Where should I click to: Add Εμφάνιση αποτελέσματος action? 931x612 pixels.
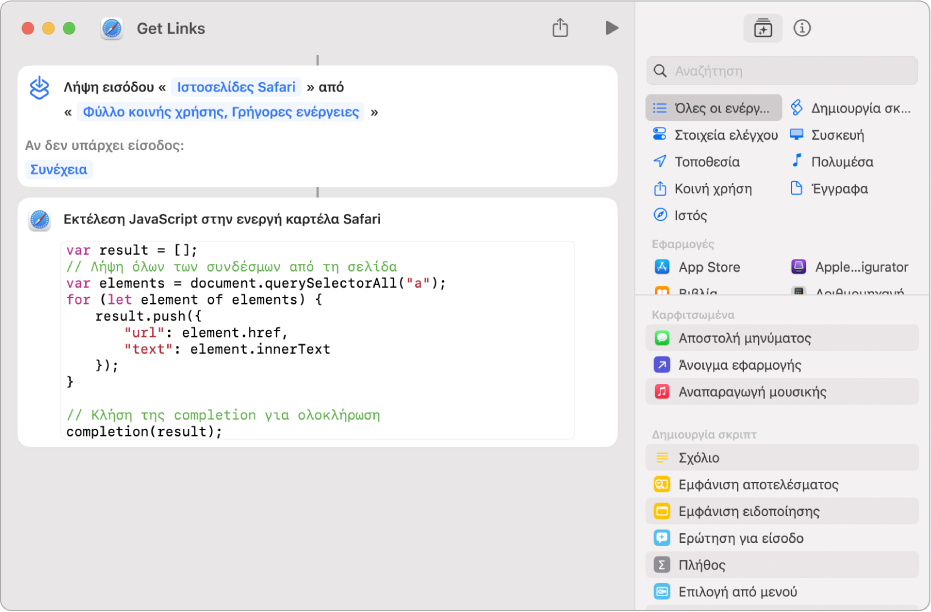tap(782, 484)
